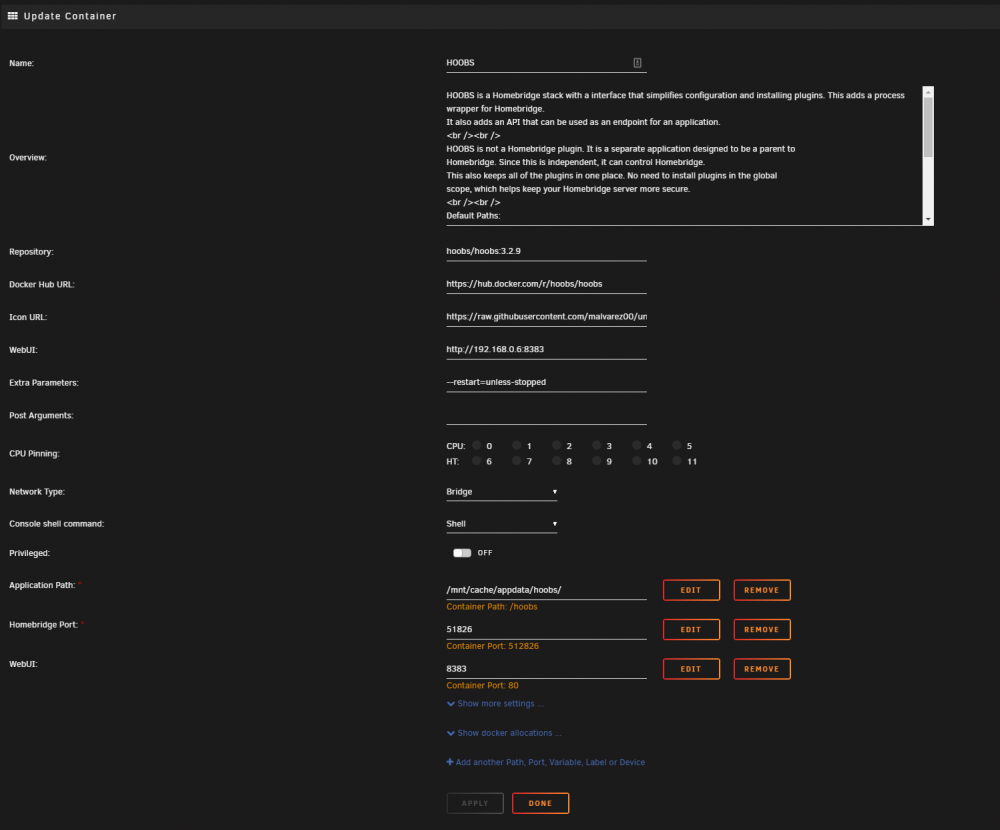Toggle CPU 4 pinning checkbox
Image resolution: width=1000 pixels, height=830 pixels.
[x=636, y=445]
